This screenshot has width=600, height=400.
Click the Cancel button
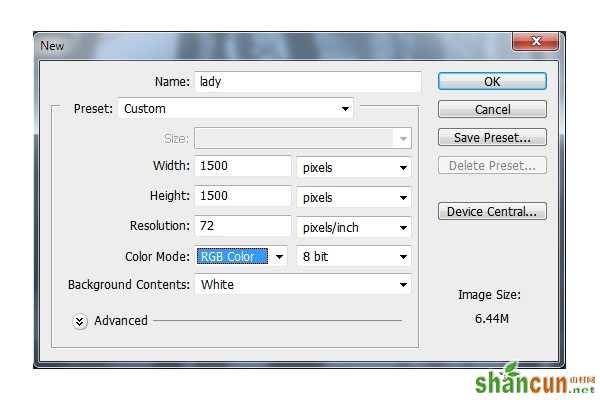pyautogui.click(x=492, y=109)
